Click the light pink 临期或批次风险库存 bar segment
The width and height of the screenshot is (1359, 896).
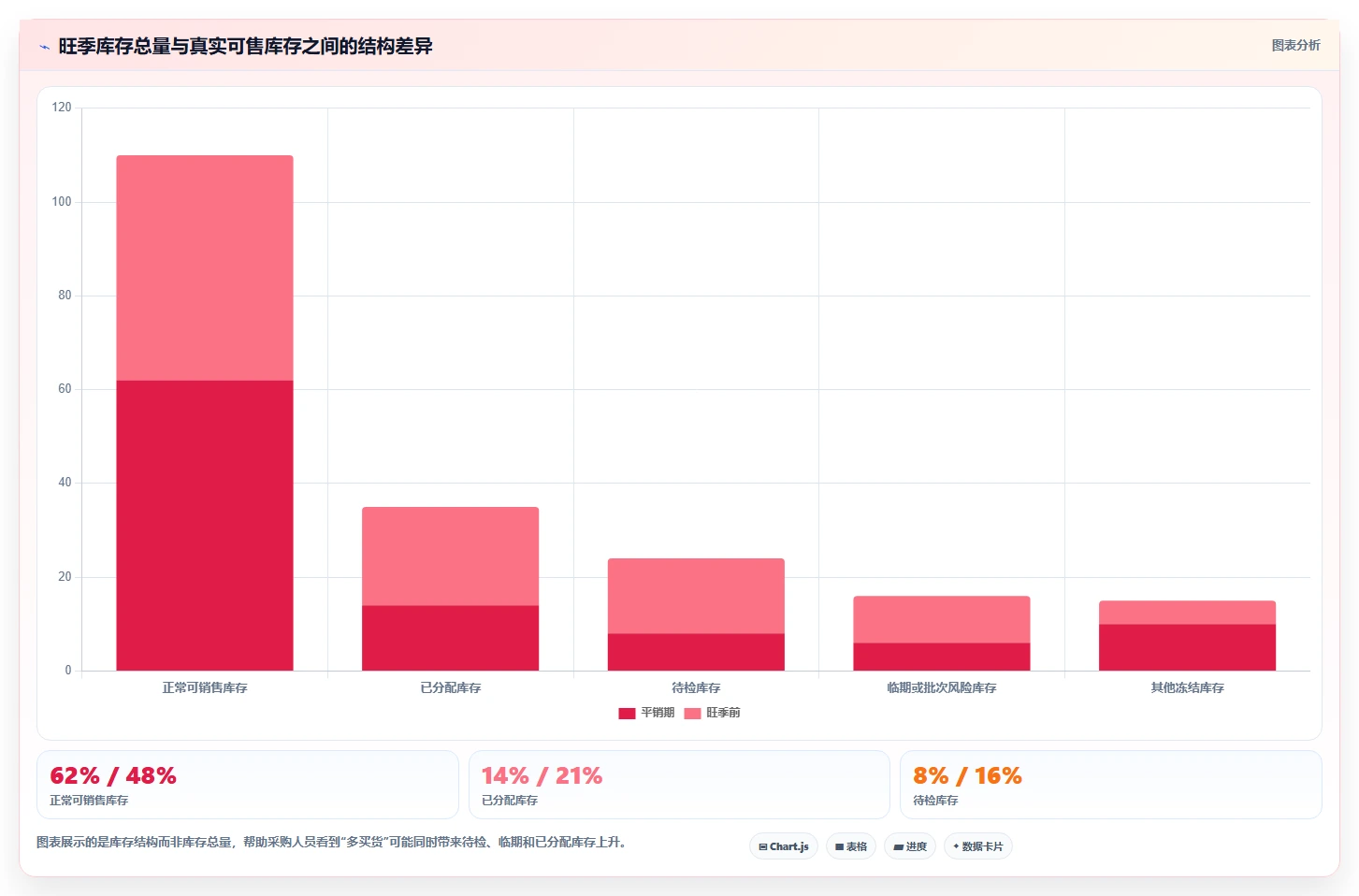[942, 619]
